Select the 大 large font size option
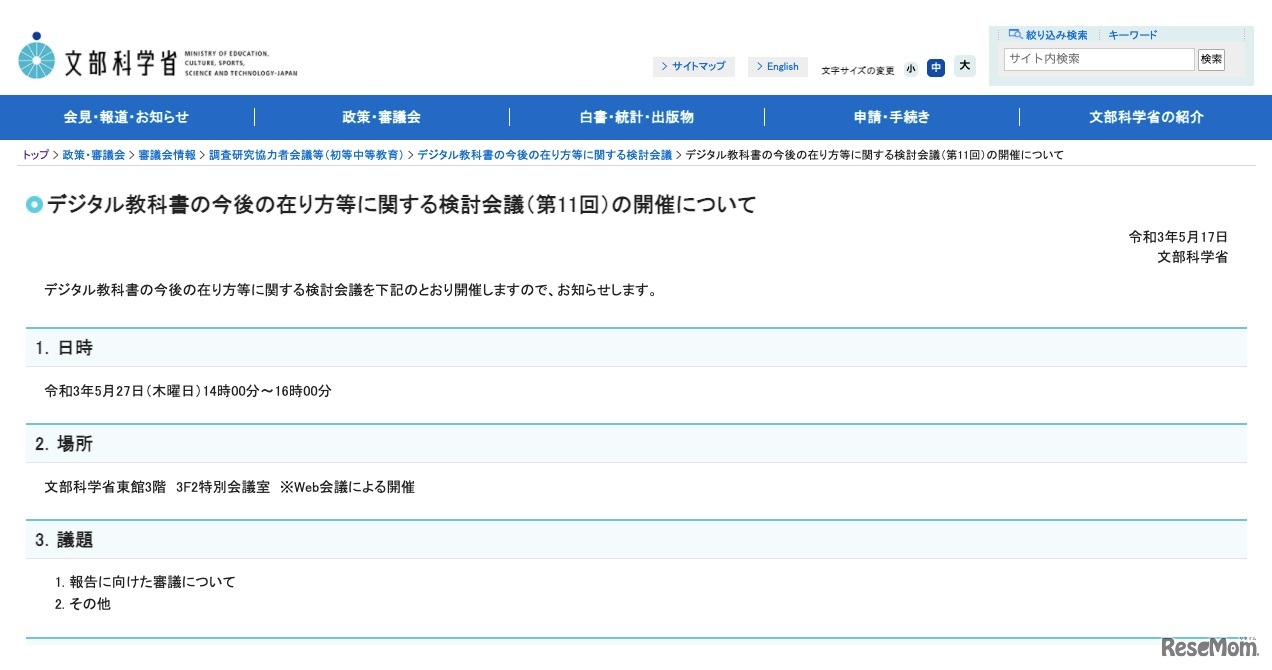This screenshot has height=670, width=1272. [x=964, y=66]
